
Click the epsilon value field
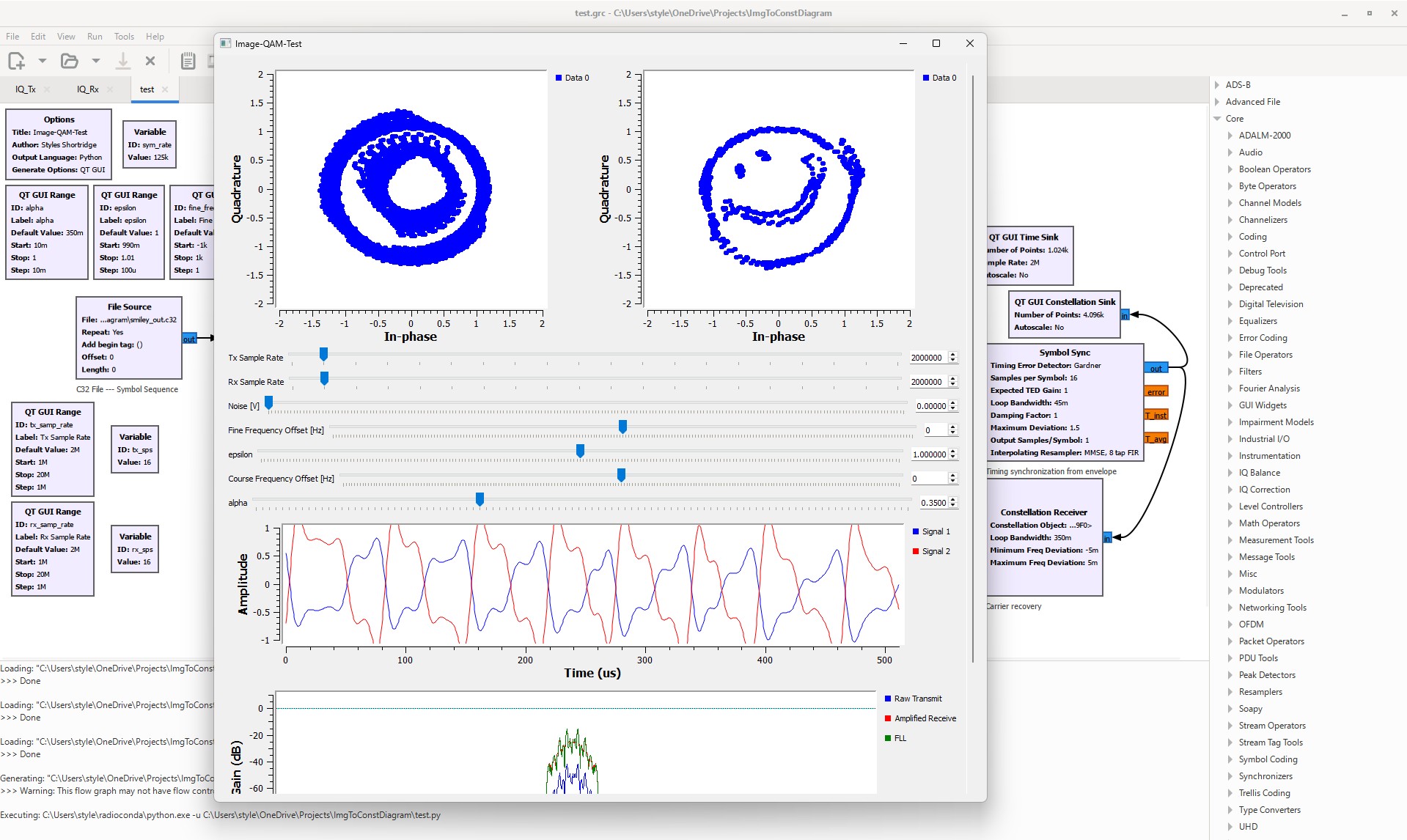(928, 454)
